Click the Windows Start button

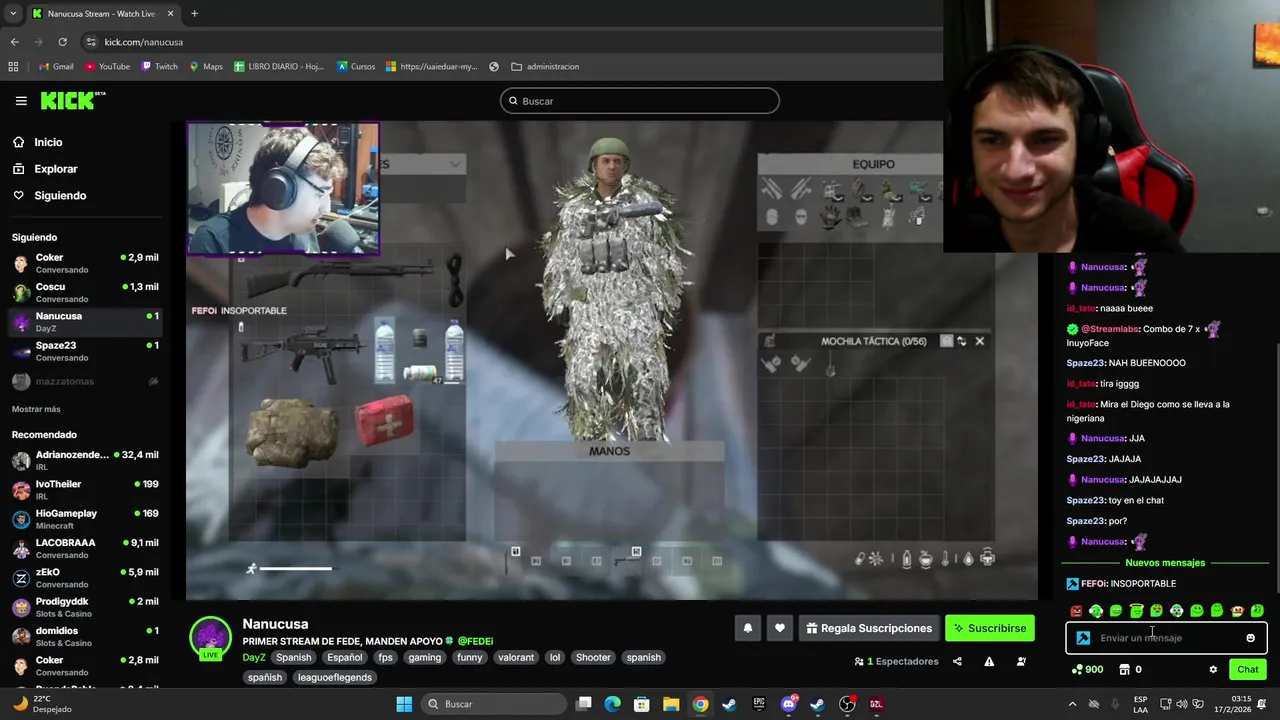click(x=404, y=704)
